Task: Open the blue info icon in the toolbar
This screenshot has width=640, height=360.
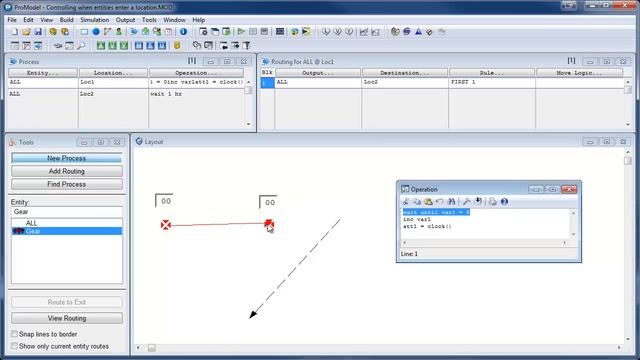Action: [183, 32]
